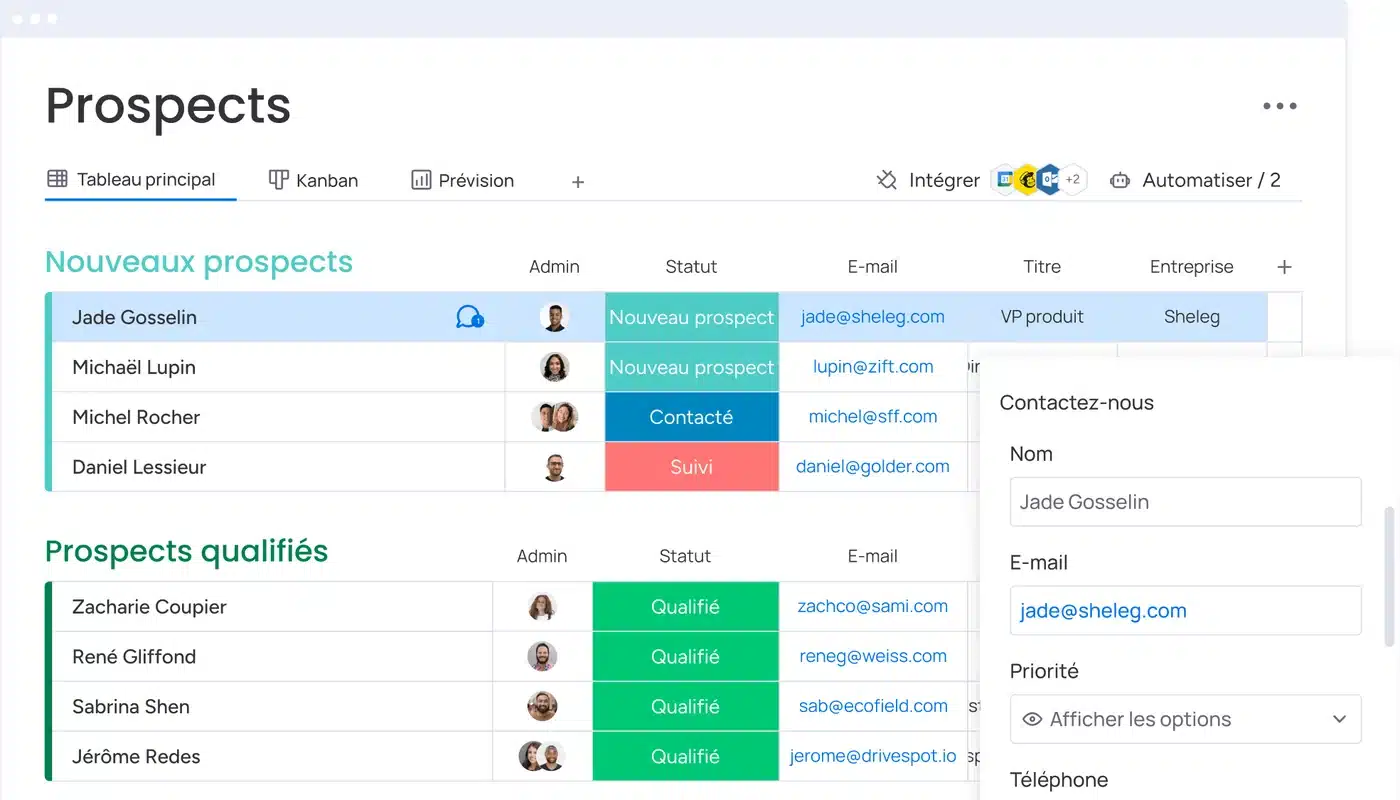Open the three-dot board options menu
The height and width of the screenshot is (800, 1400).
(x=1279, y=106)
